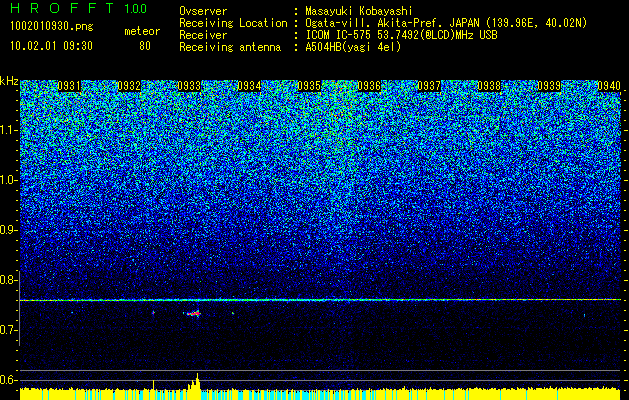Click the Receiving Location label
The height and width of the screenshot is (400, 629).
point(233,23)
